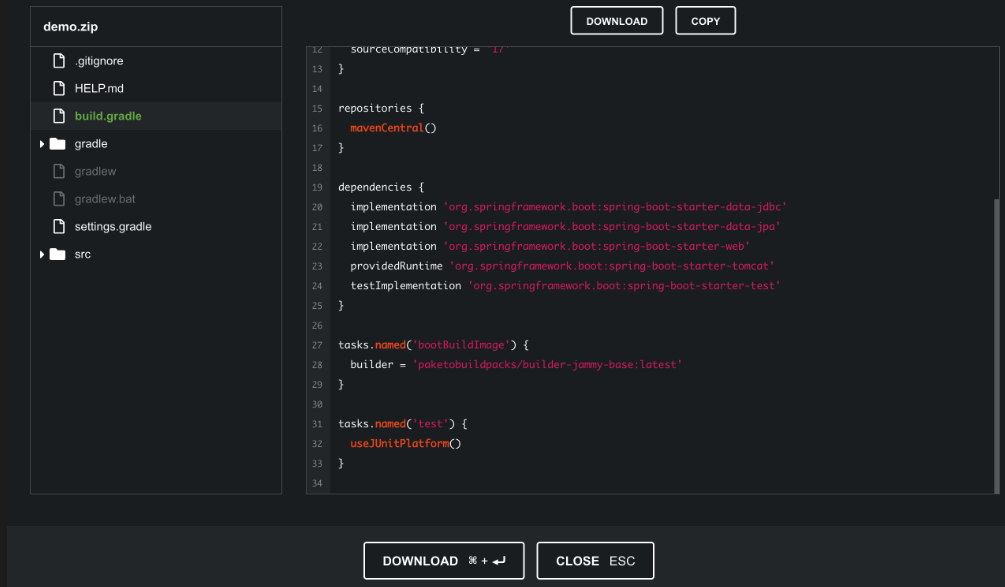Screen dimensions: 1005x587
Task: Click the providedRuntime tomcat dependency line
Action: [x=562, y=266]
